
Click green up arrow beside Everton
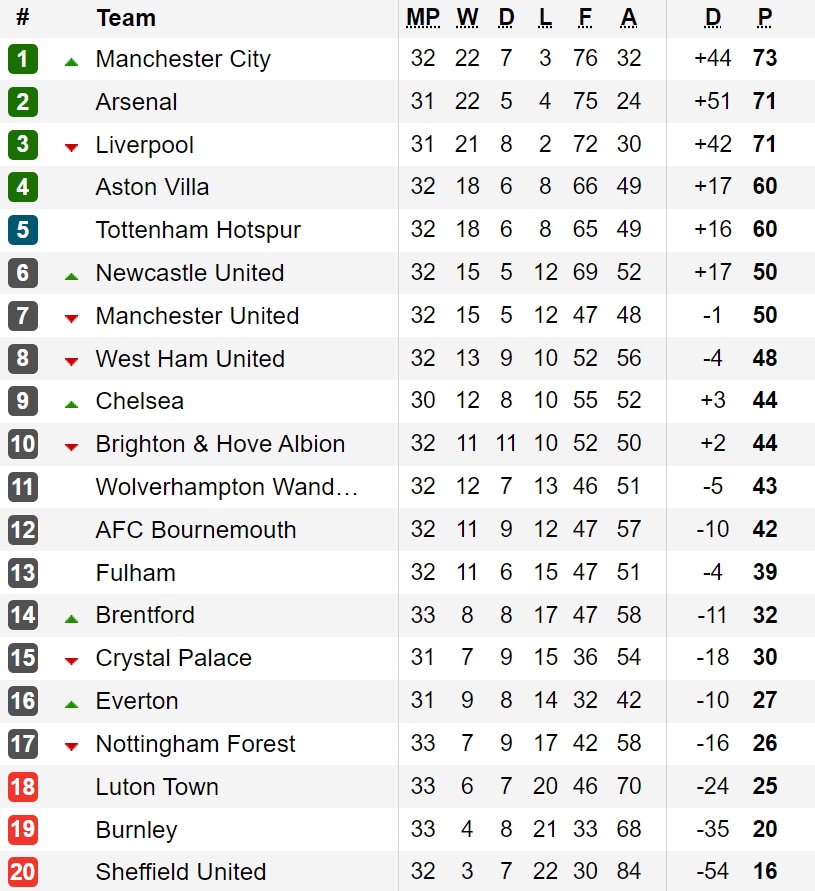point(71,705)
